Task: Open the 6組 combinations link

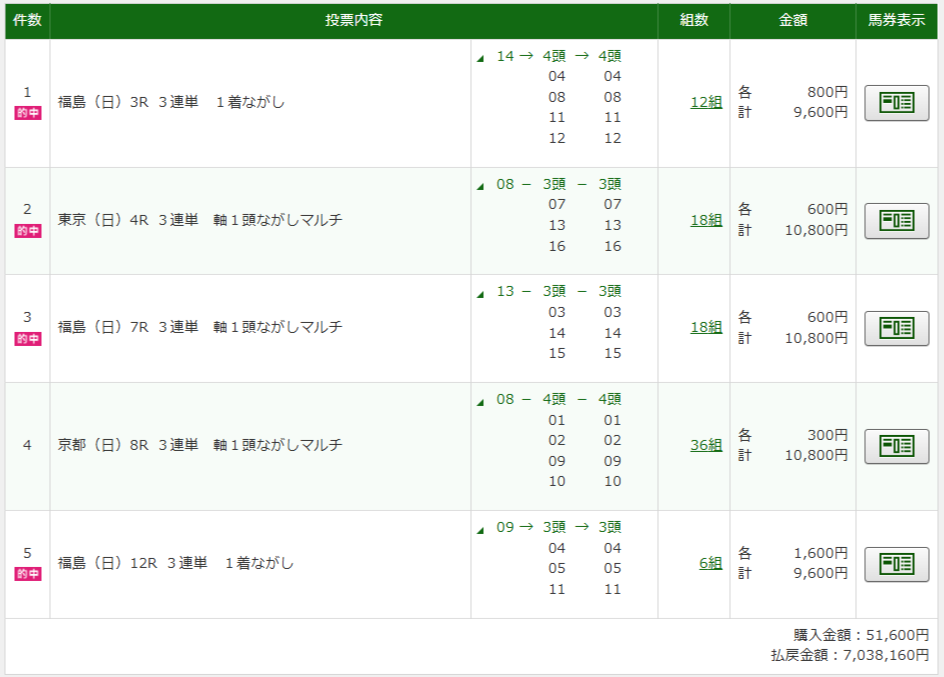Action: pos(709,563)
